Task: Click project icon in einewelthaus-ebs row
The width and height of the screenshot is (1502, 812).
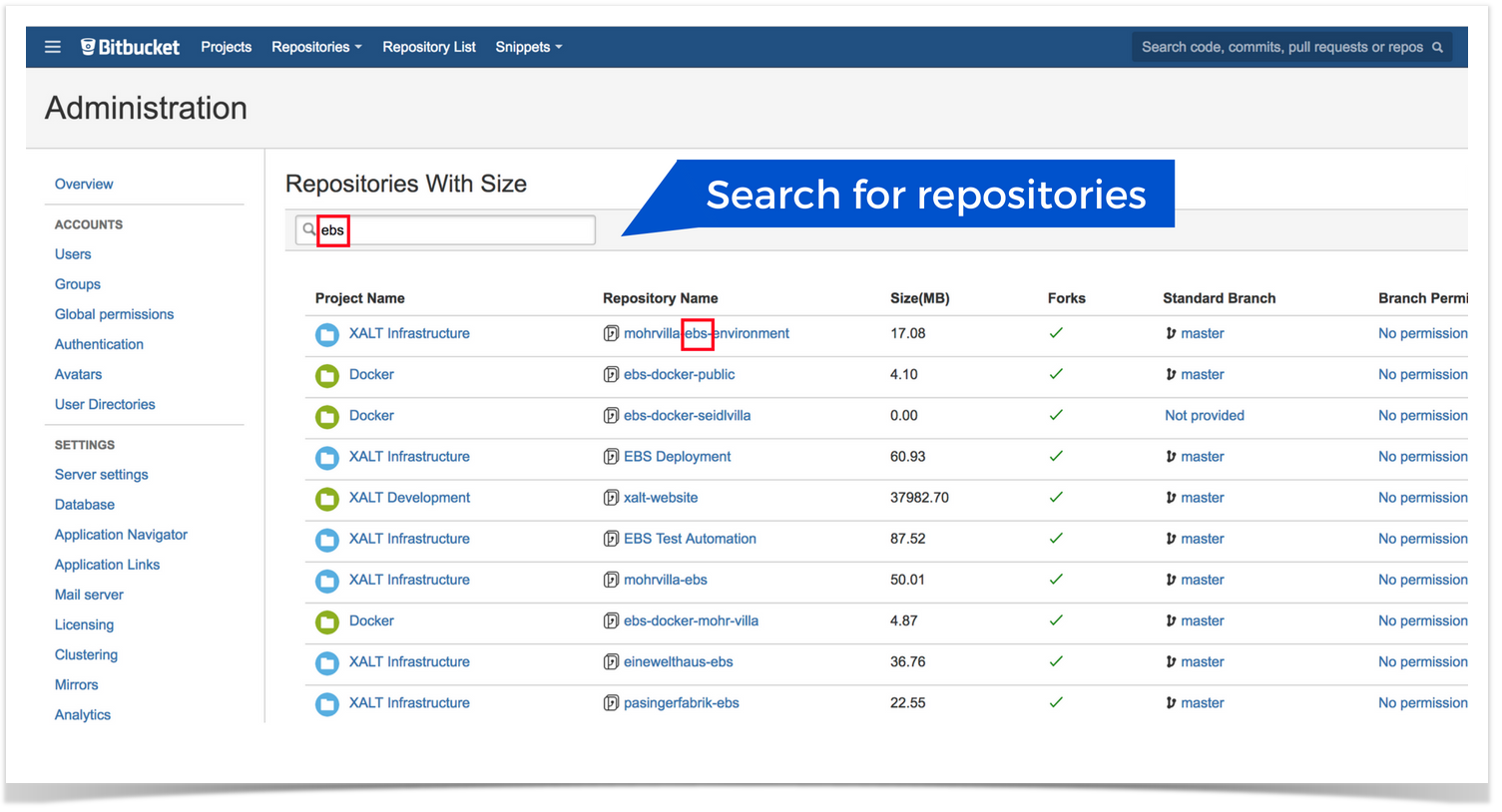Action: tap(327, 662)
